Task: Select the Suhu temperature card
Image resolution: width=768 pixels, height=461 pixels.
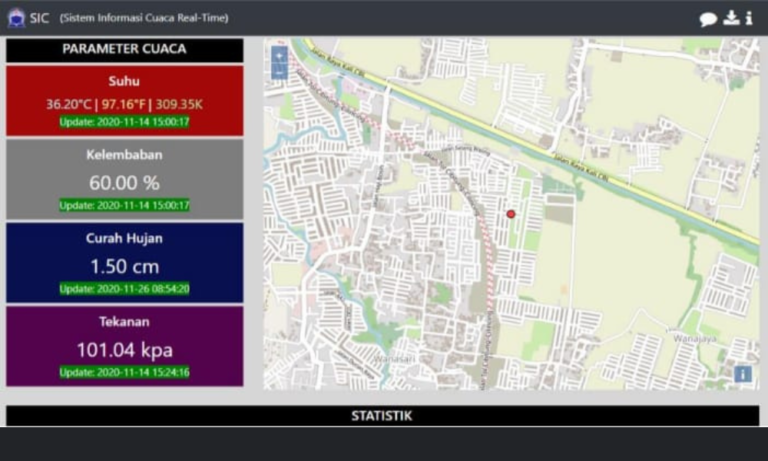Action: (124, 100)
